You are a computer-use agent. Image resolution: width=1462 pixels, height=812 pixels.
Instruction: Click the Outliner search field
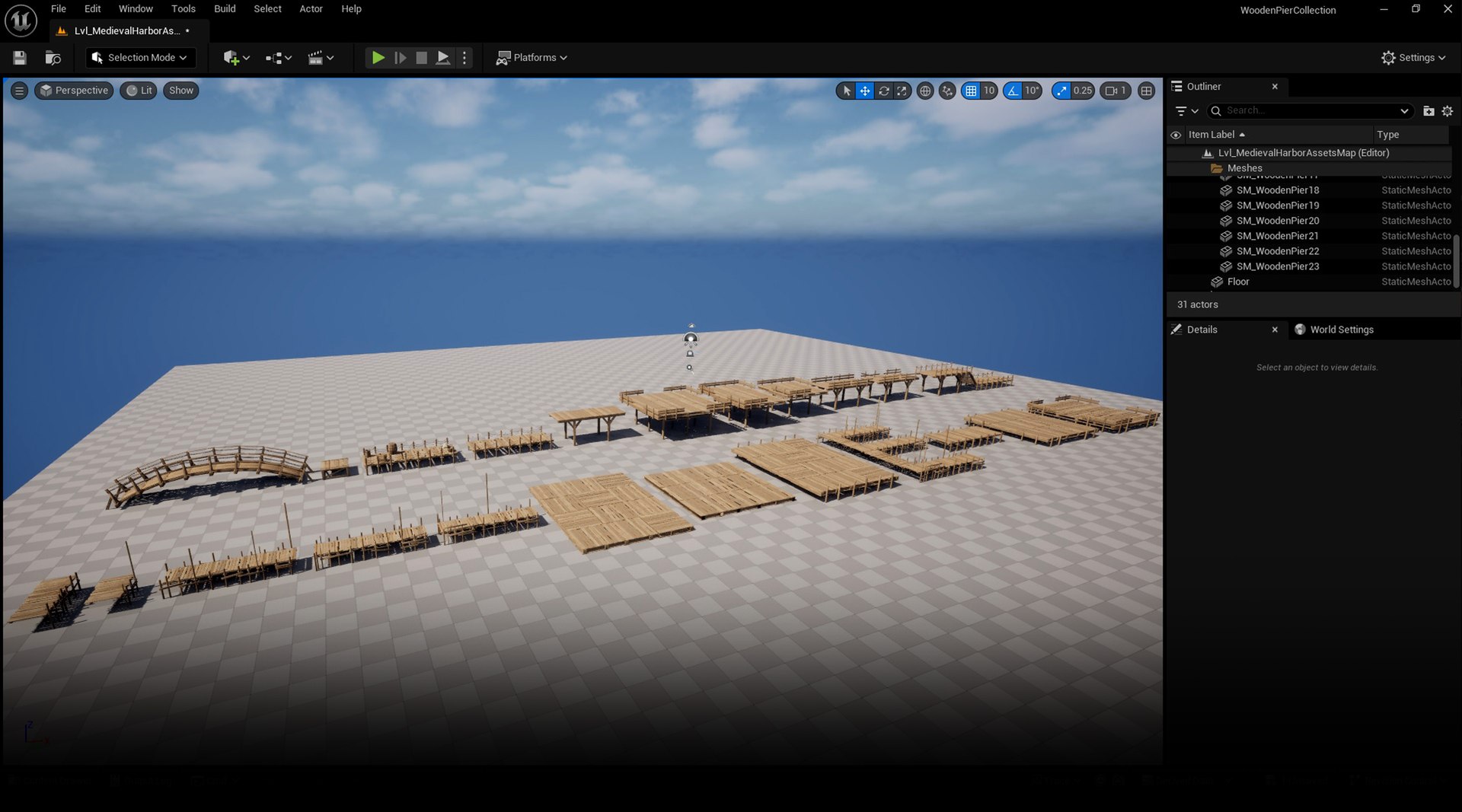point(1310,111)
